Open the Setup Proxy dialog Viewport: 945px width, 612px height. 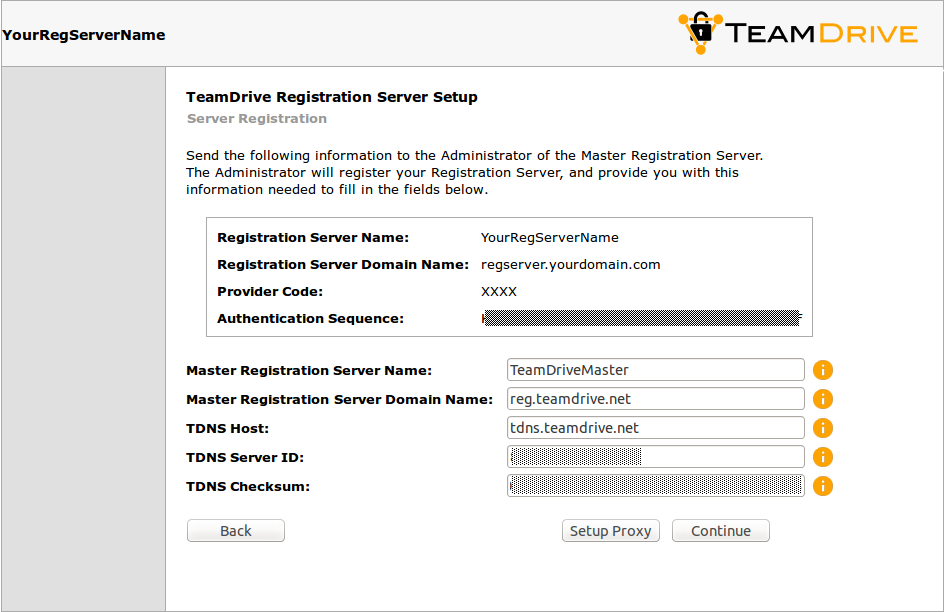[611, 531]
